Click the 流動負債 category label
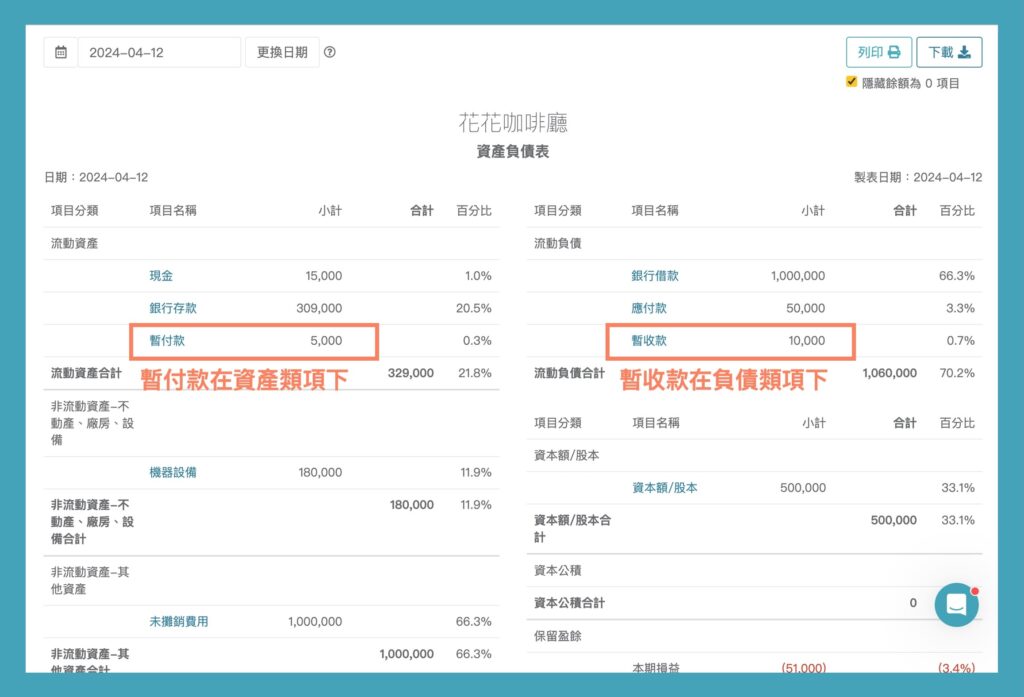This screenshot has width=1024, height=697. click(x=558, y=243)
